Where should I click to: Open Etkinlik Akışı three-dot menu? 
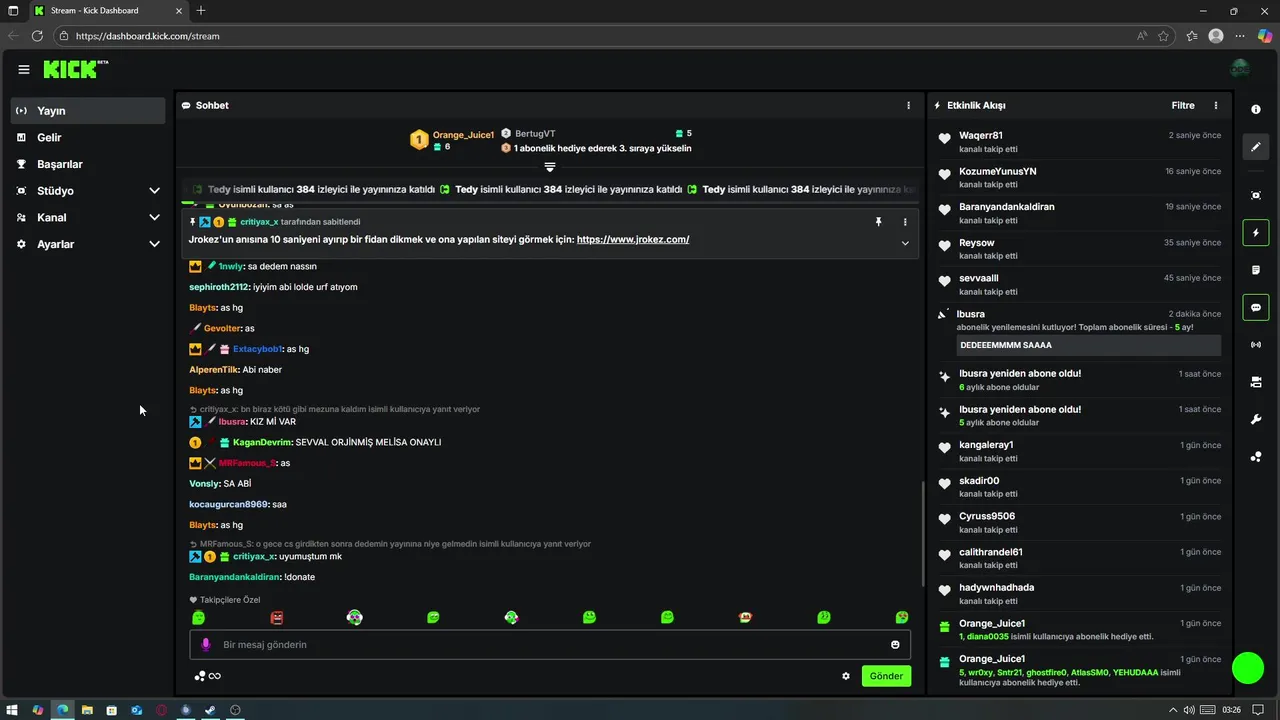1216,105
